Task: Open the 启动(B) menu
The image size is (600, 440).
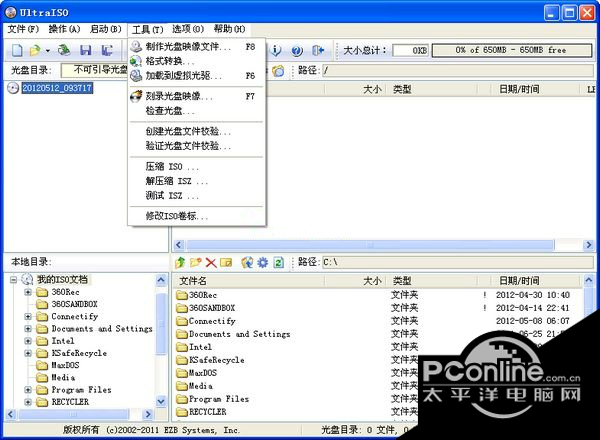Action: click(x=105, y=29)
